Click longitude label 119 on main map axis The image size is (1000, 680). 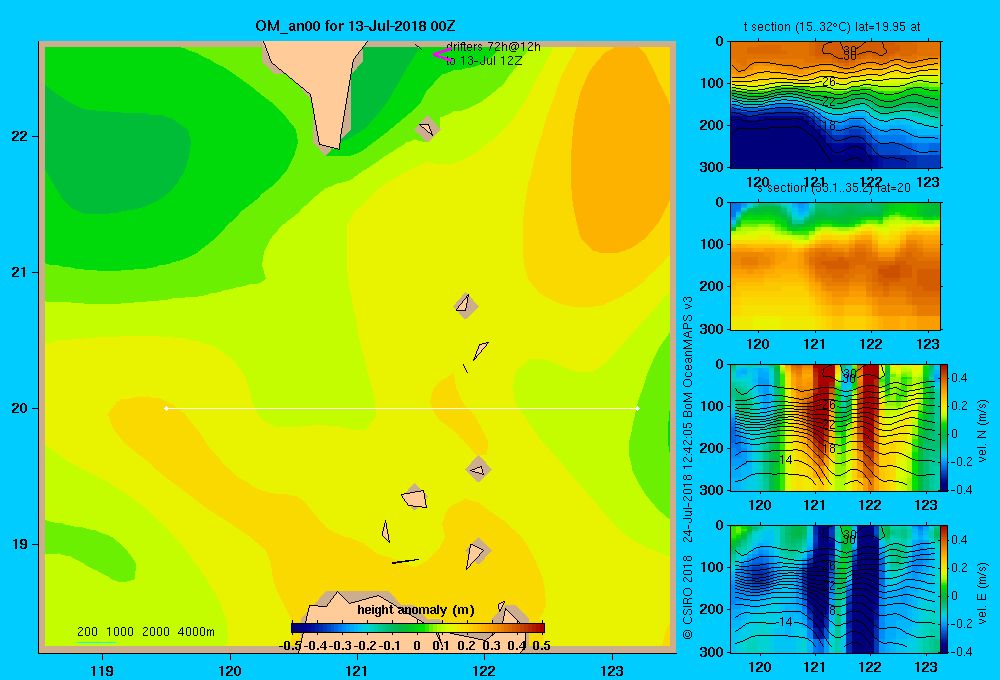coord(102,670)
